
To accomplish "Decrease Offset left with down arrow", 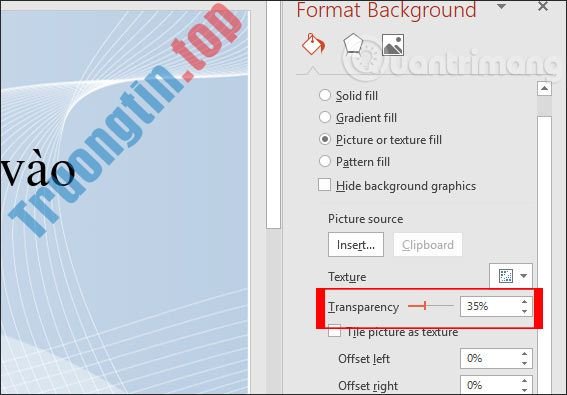I will 524,363.
